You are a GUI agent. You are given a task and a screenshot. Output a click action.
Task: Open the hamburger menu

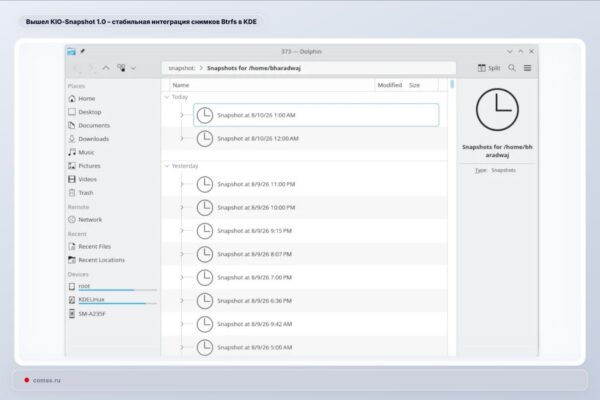tap(527, 68)
